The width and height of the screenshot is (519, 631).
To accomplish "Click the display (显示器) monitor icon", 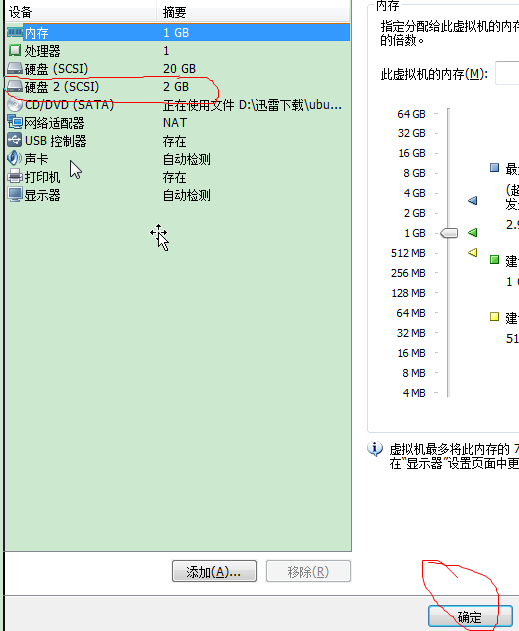I will (15, 195).
